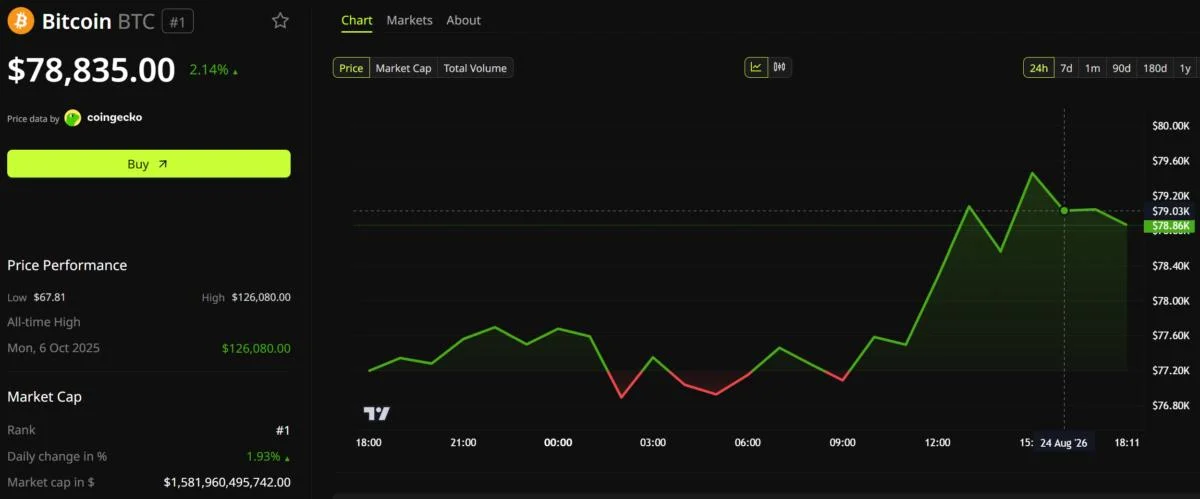Open the Chart tab
The width and height of the screenshot is (1200, 499).
(x=356, y=20)
